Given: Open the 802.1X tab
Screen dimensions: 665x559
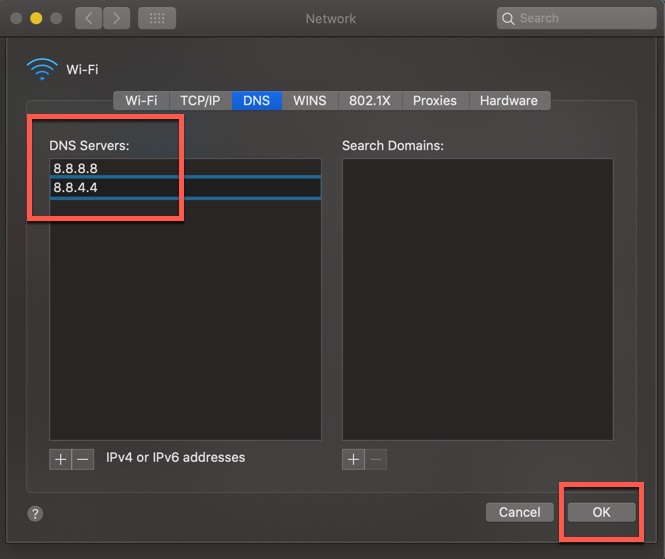Looking at the screenshot, I should 370,101.
